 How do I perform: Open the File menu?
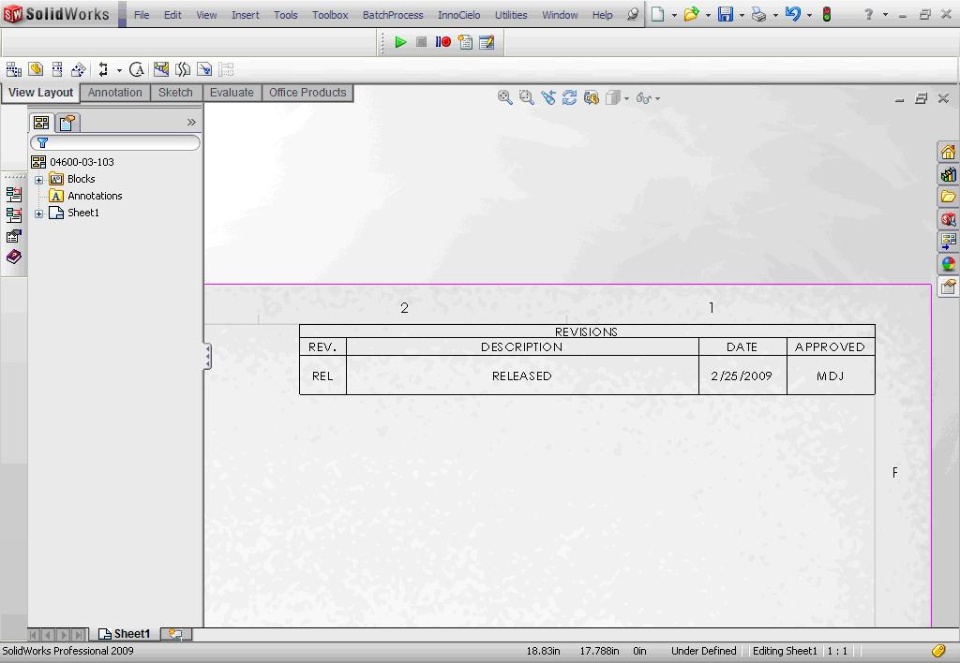point(141,15)
